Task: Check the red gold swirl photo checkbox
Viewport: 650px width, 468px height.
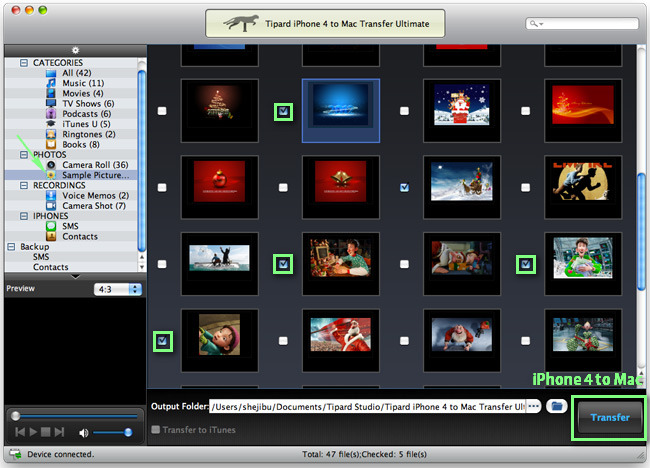Action: click(x=525, y=111)
